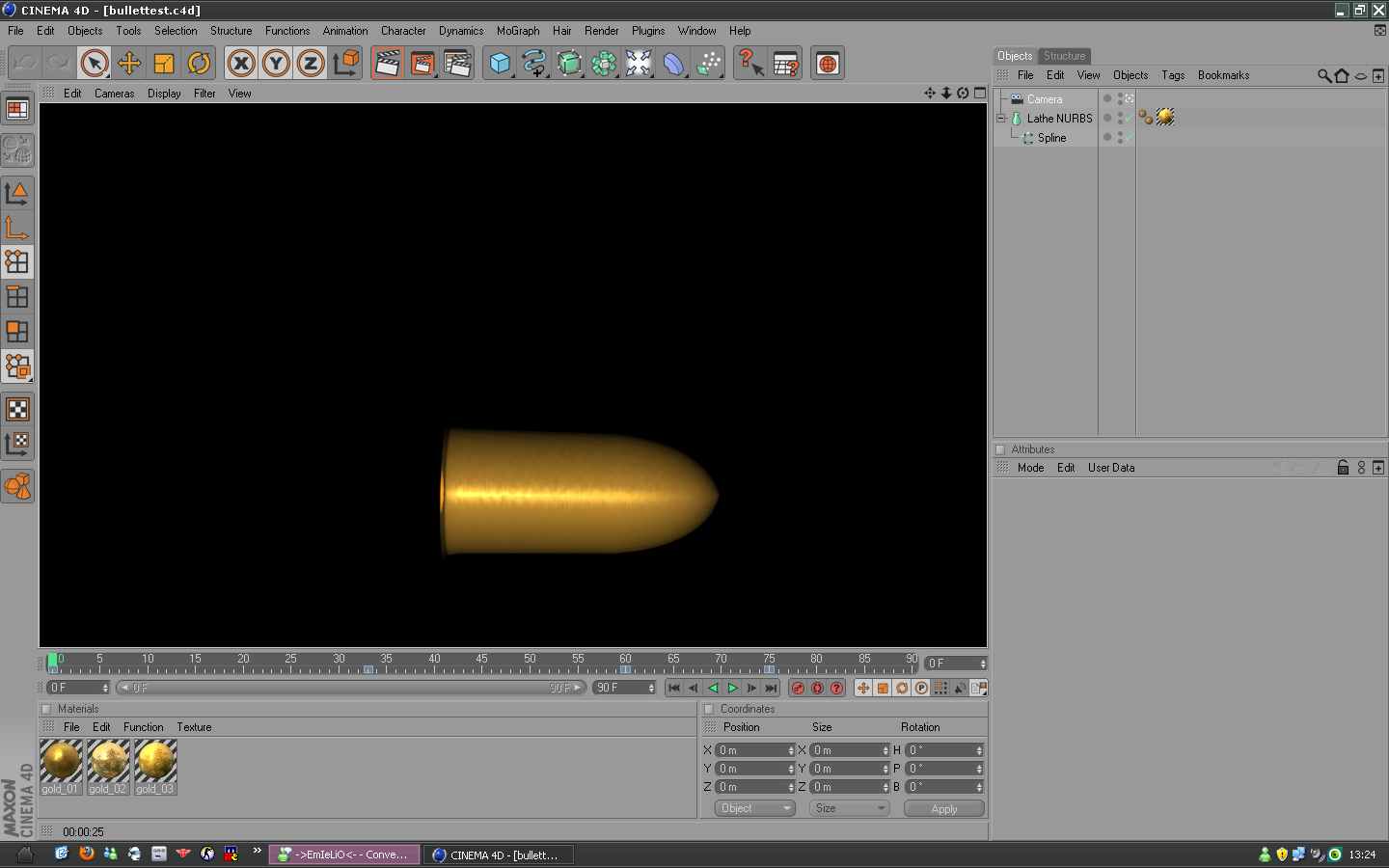The image size is (1389, 868).
Task: Switch to the Structure tab
Action: pos(1064,56)
